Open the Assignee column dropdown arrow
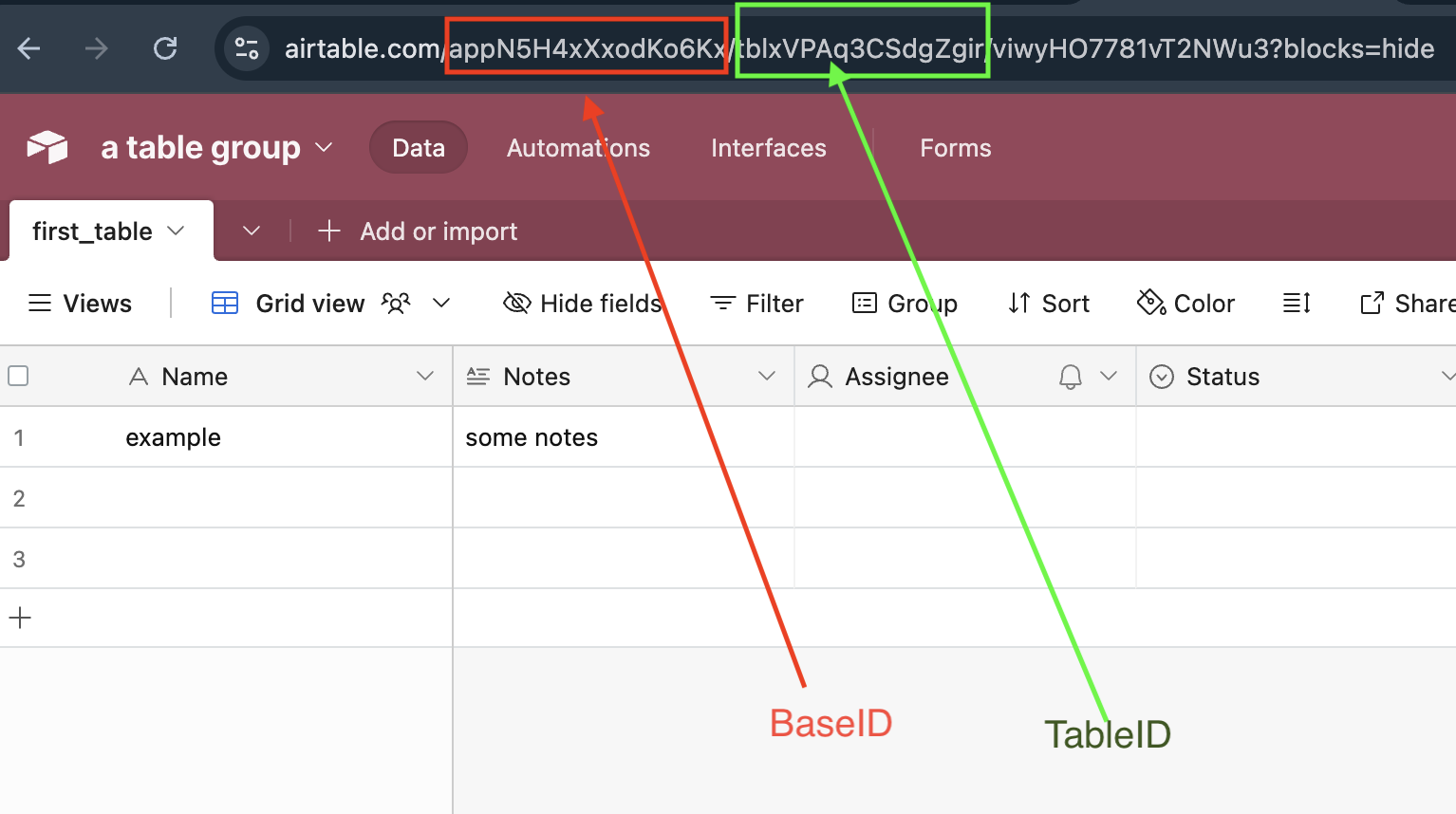The image size is (1456, 814). (x=1109, y=377)
